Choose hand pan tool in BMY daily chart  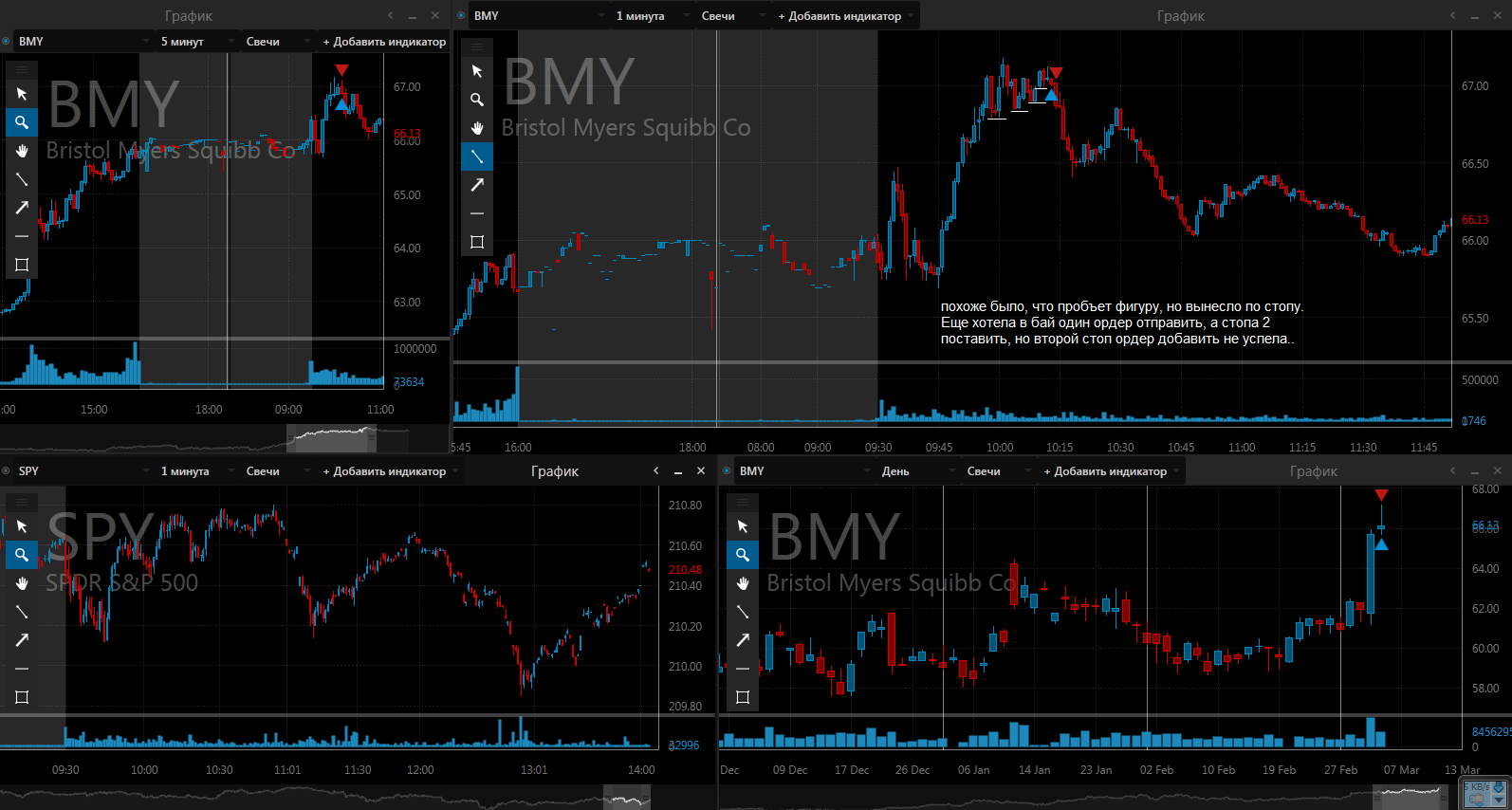743,583
